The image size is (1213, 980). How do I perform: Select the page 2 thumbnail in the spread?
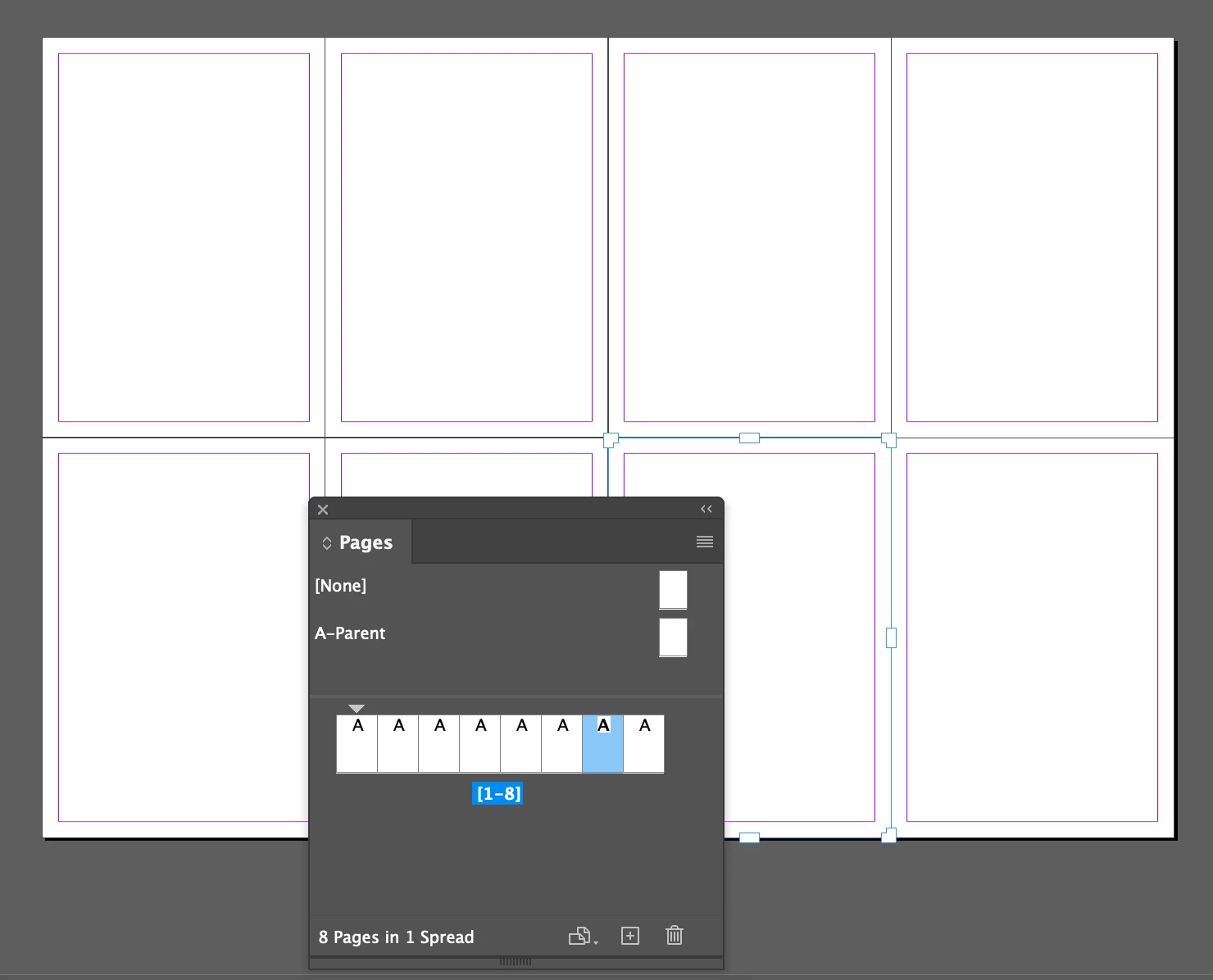tap(398, 744)
